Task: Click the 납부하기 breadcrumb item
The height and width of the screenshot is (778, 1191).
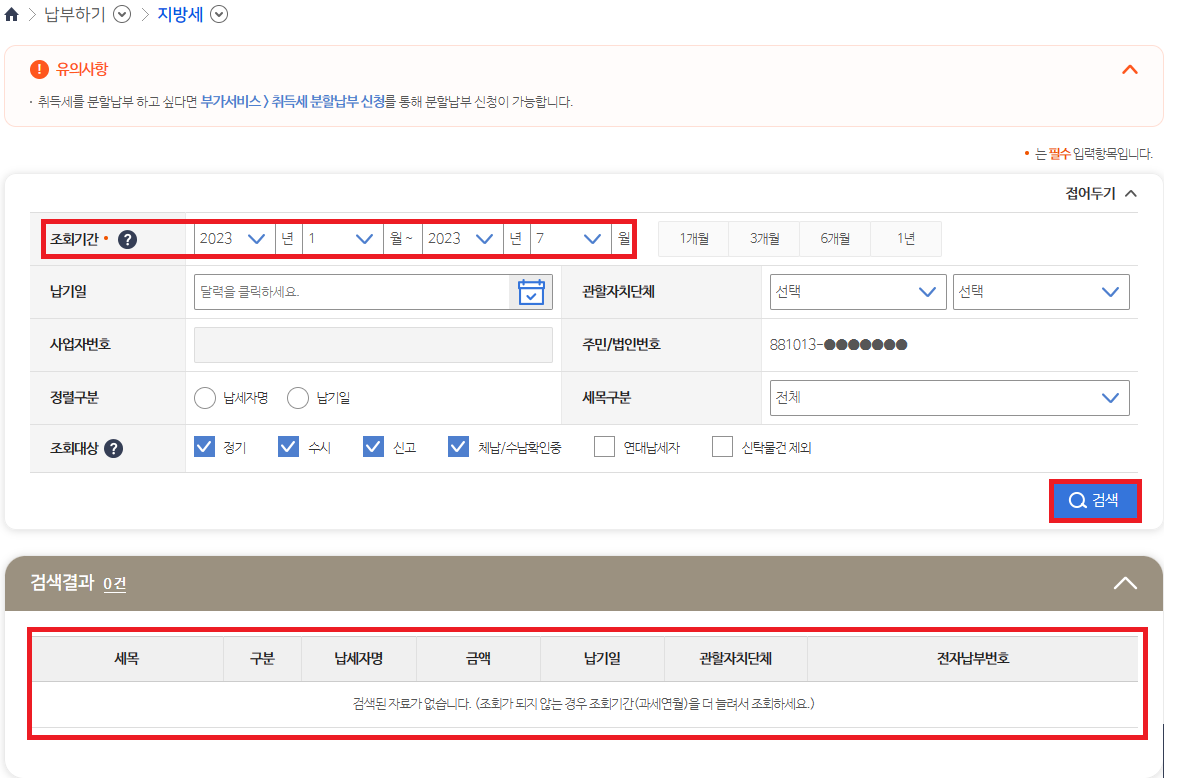Action: [x=75, y=14]
